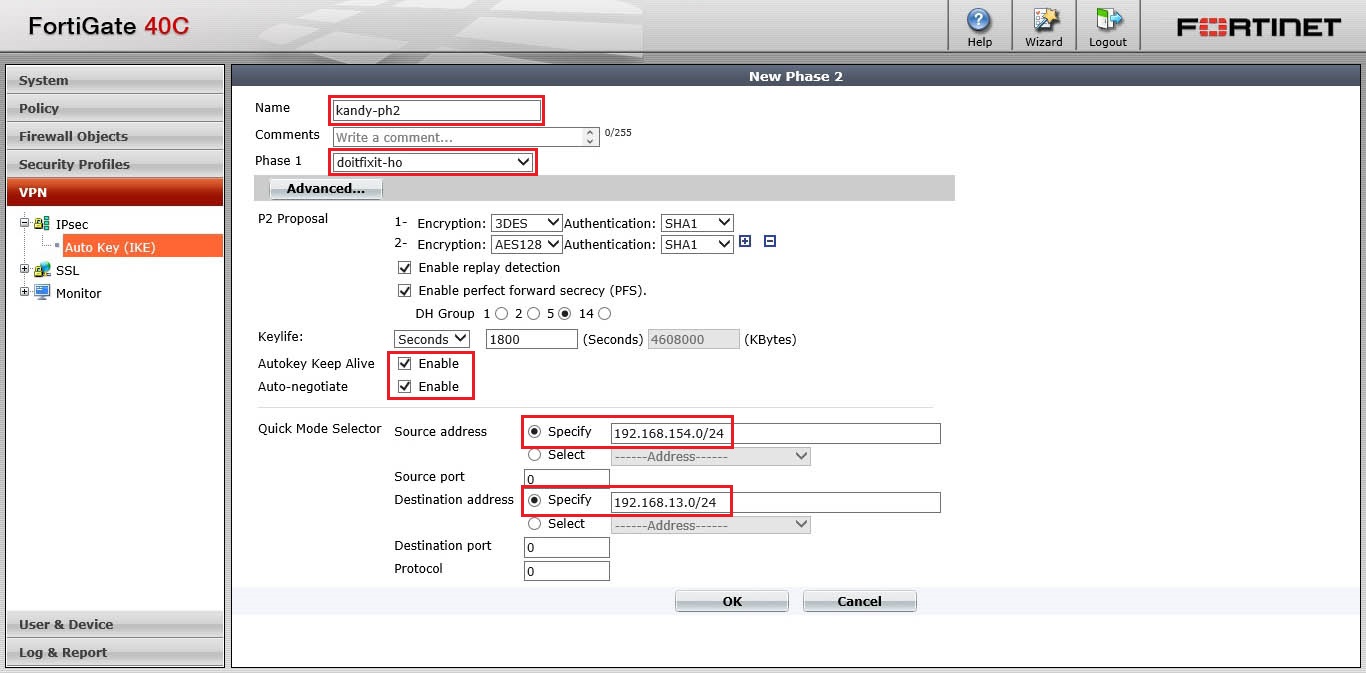
Task: Click the IPsec network icon in tree
Action: coord(42,224)
